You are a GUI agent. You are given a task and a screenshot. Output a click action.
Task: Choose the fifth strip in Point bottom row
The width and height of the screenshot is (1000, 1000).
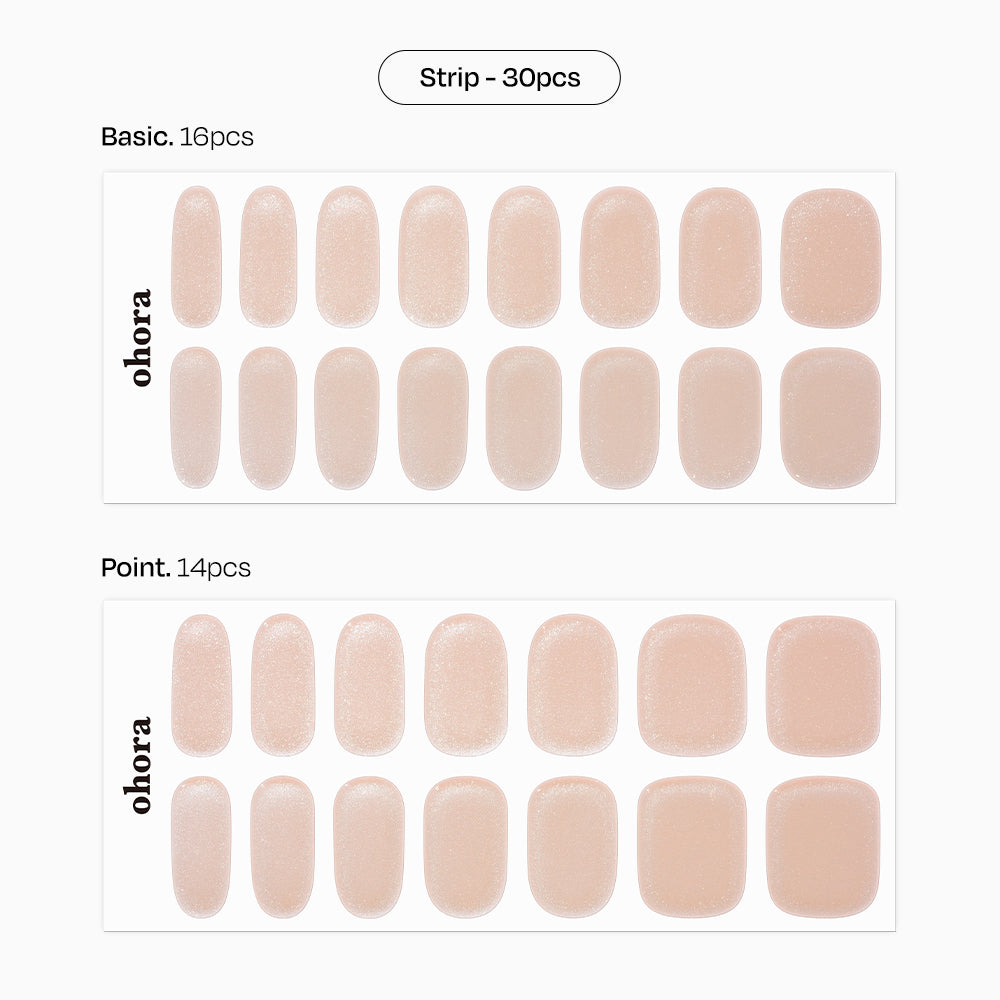(x=572, y=847)
